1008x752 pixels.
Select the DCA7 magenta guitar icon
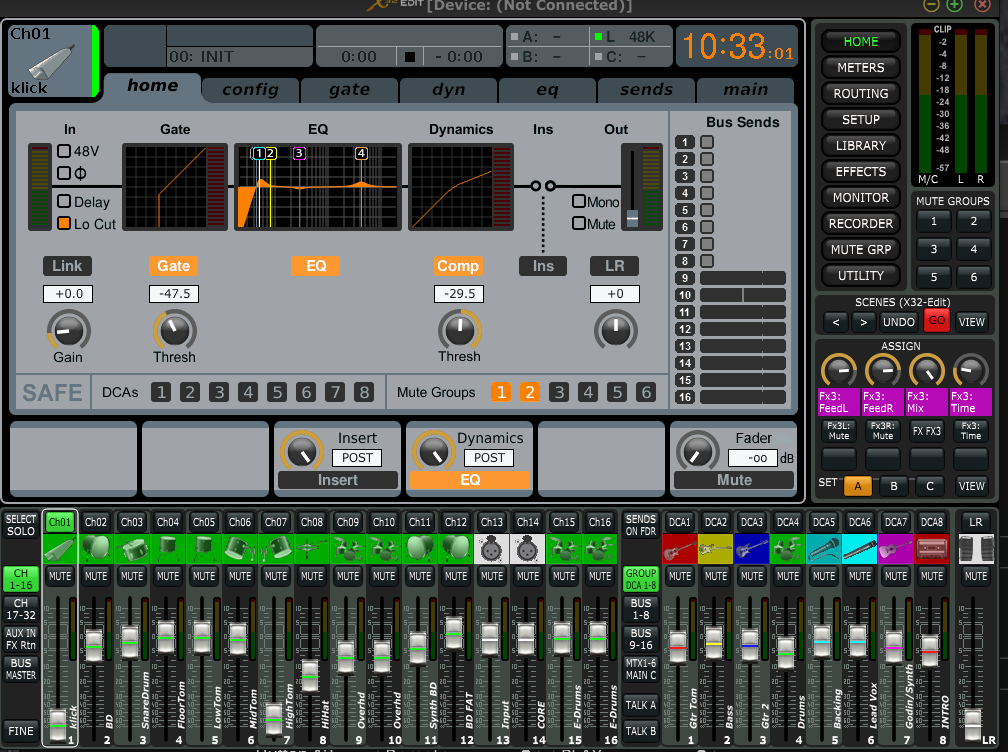click(896, 550)
